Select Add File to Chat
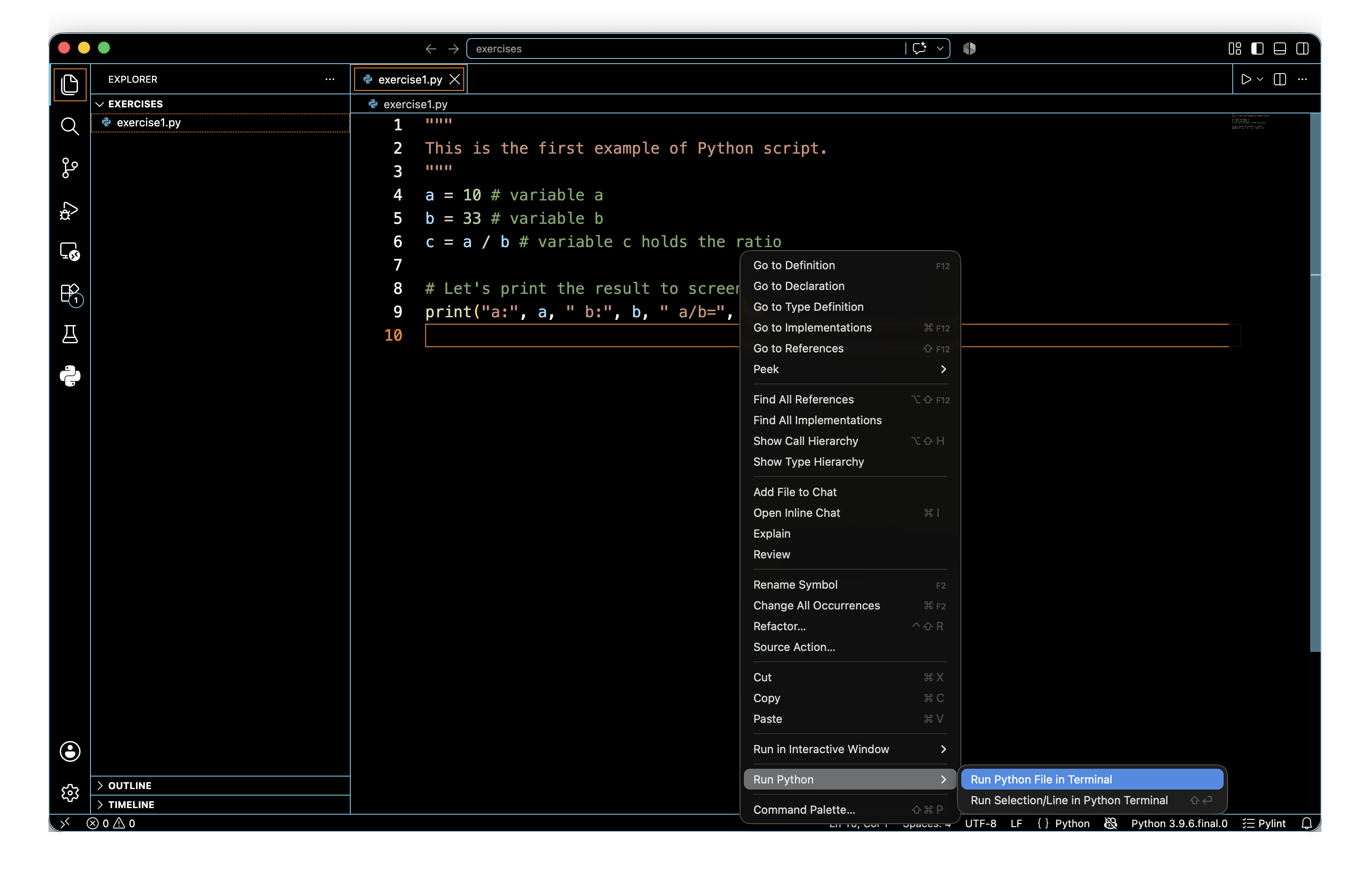The height and width of the screenshot is (896, 1370). click(x=850, y=492)
